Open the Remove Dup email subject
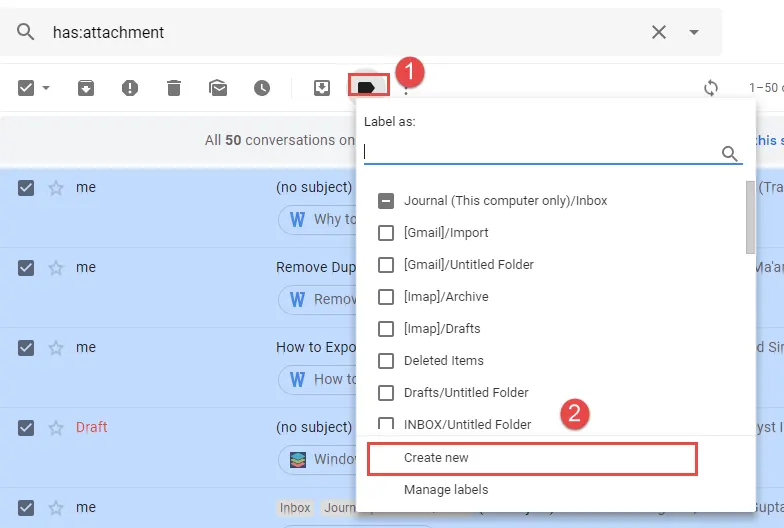Viewport: 784px width, 528px height. click(x=316, y=268)
